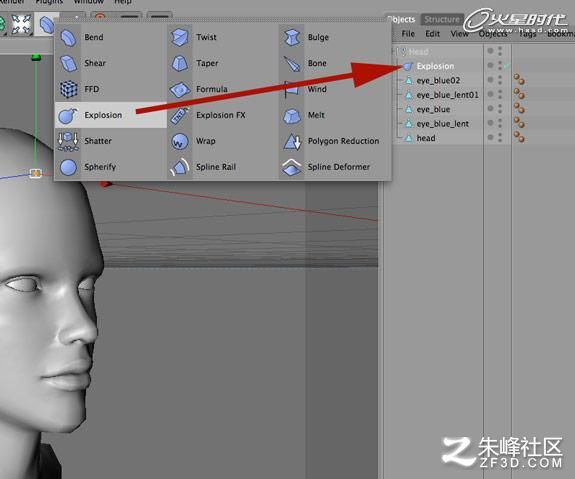The height and width of the screenshot is (479, 575).
Task: Select eye_blue_lent01 texture tag
Action: (x=519, y=94)
